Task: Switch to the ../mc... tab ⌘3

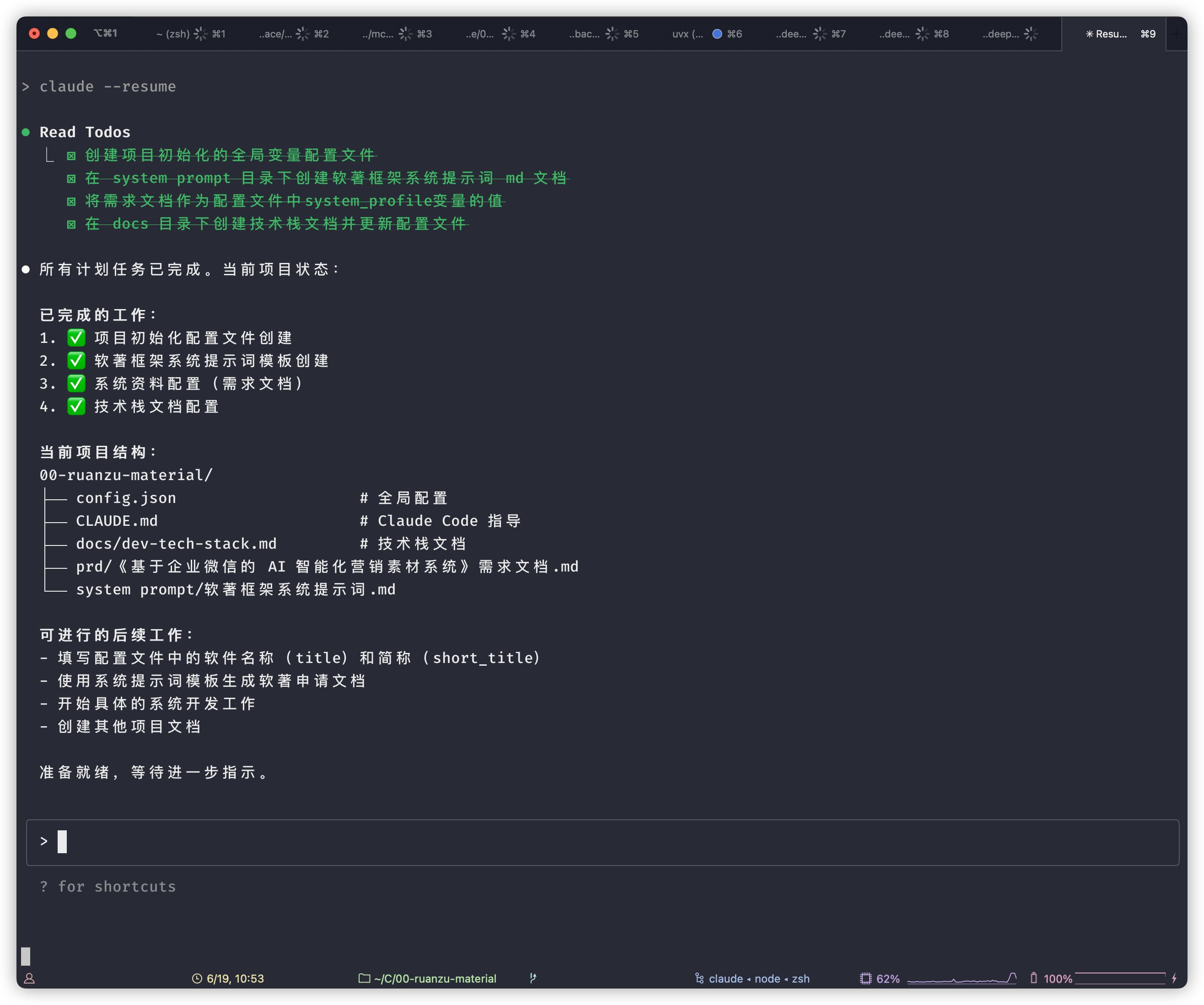Action: point(378,34)
